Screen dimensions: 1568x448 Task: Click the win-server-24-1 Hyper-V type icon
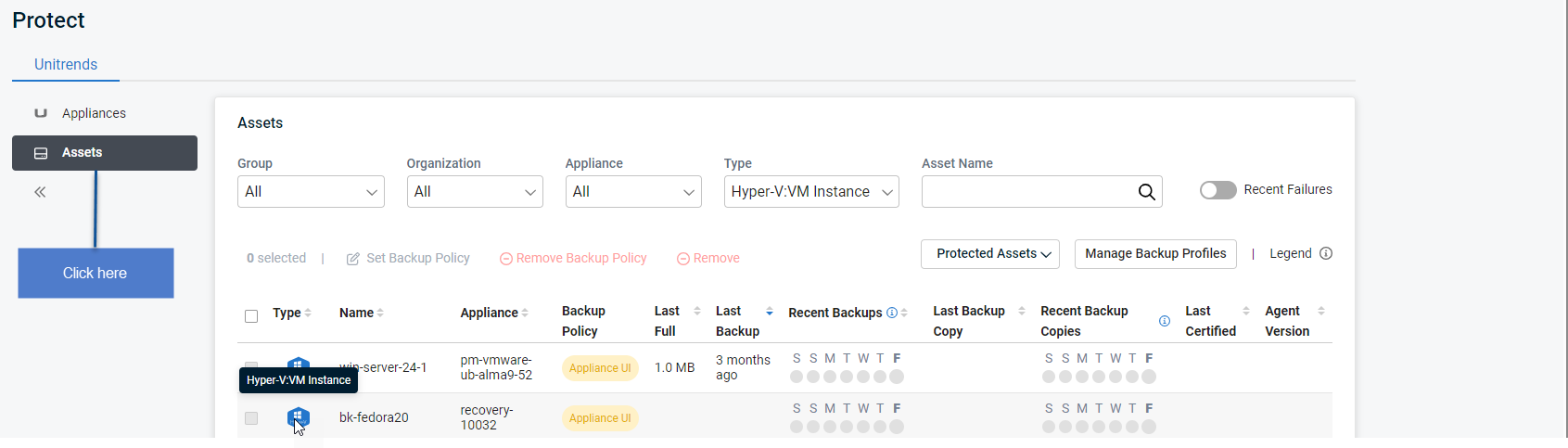tap(298, 363)
